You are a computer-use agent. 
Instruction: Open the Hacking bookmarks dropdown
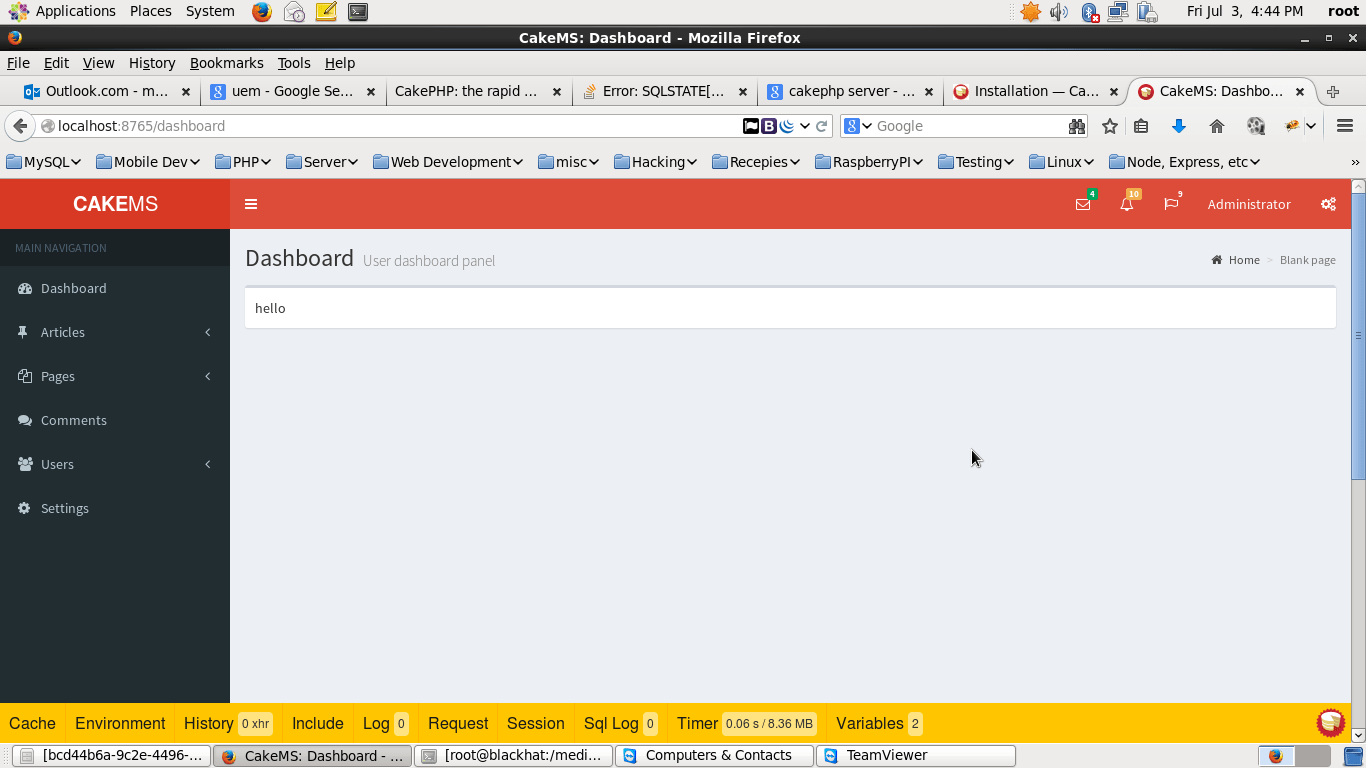(655, 161)
